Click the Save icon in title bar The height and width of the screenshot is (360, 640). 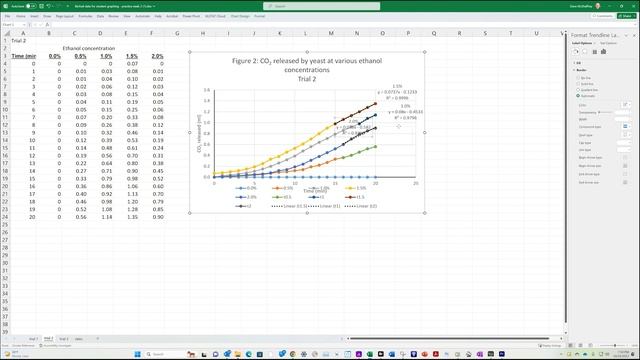click(x=41, y=6)
